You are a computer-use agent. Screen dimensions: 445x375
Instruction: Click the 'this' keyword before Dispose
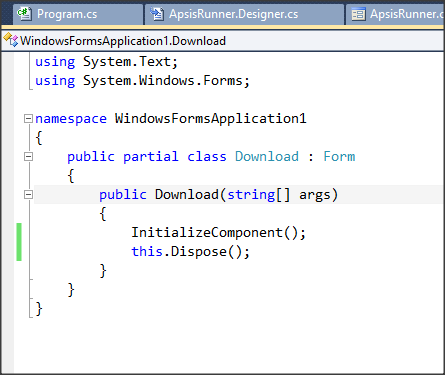tap(147, 251)
